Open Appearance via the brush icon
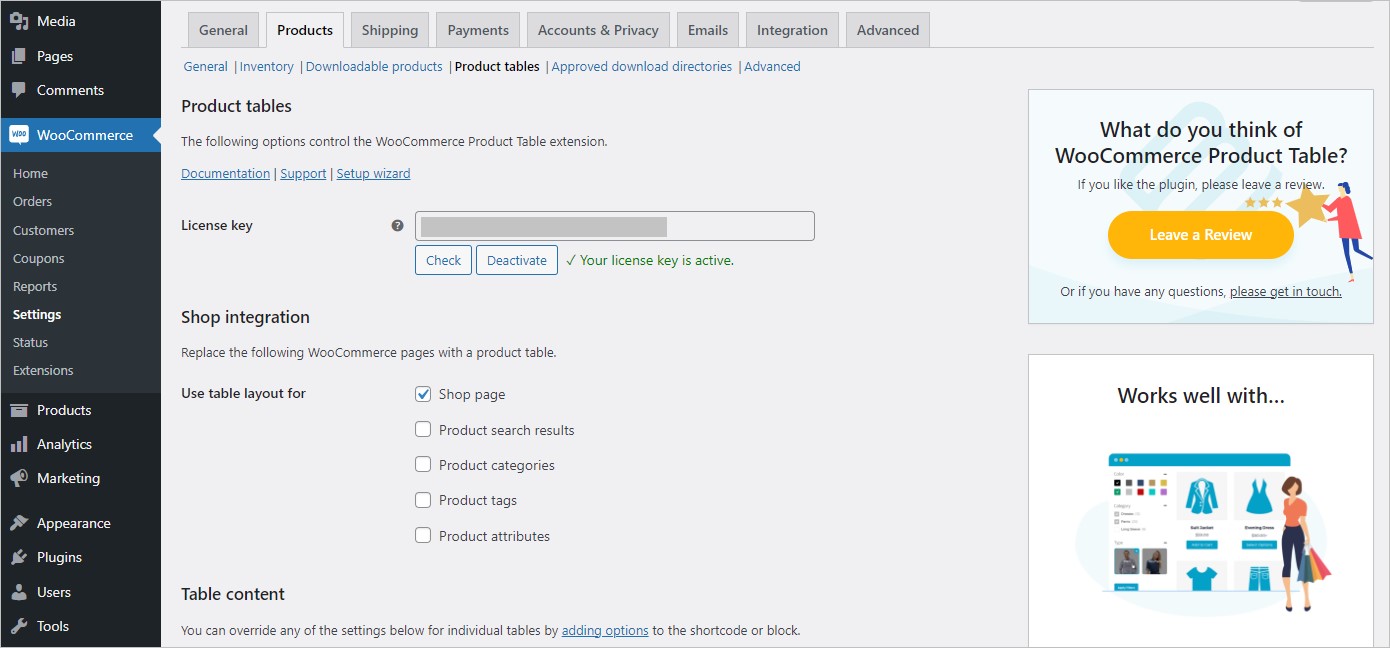1390x648 pixels. tap(18, 522)
